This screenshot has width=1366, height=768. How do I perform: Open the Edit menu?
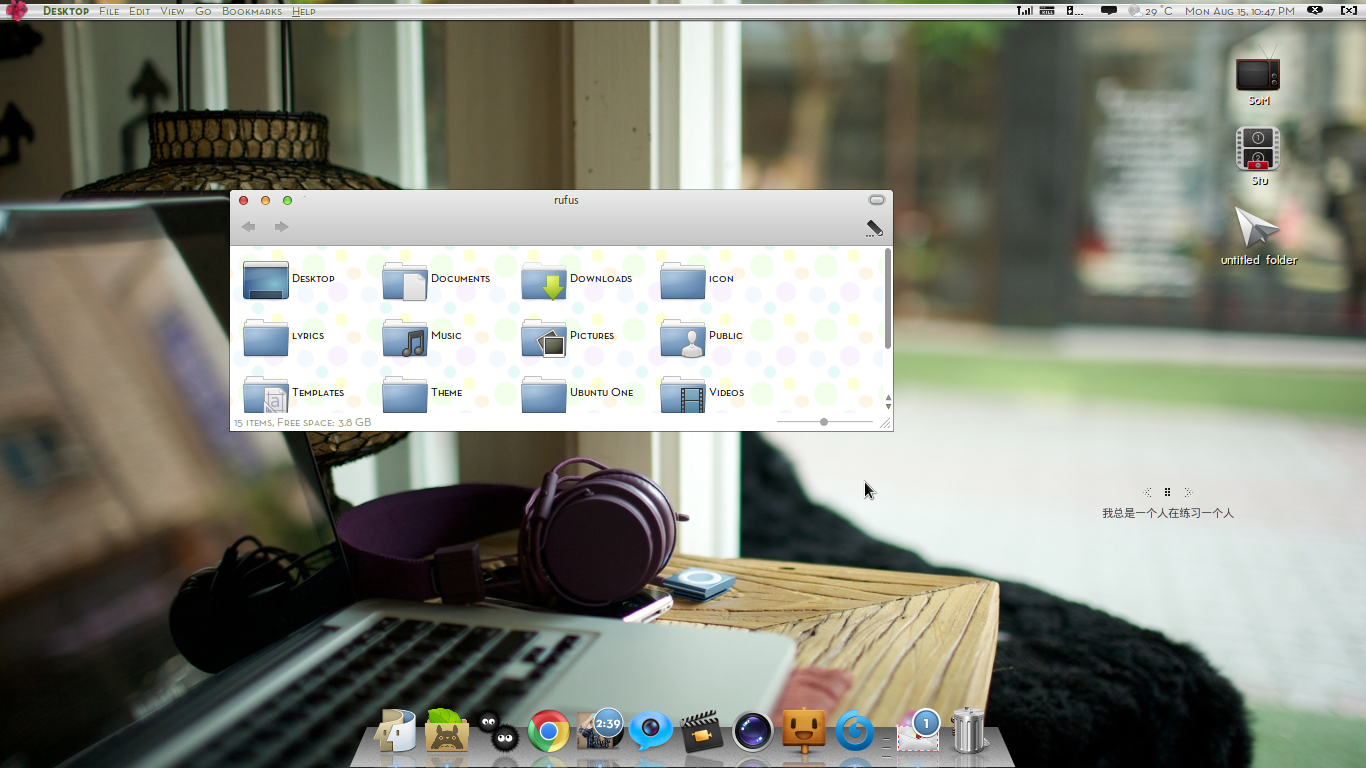[140, 11]
